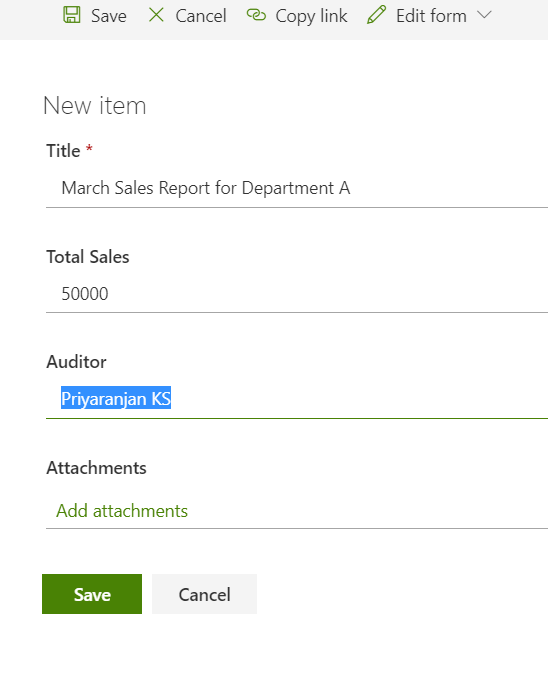Click the Attachments section label
This screenshot has width=548, height=679.
click(96, 468)
